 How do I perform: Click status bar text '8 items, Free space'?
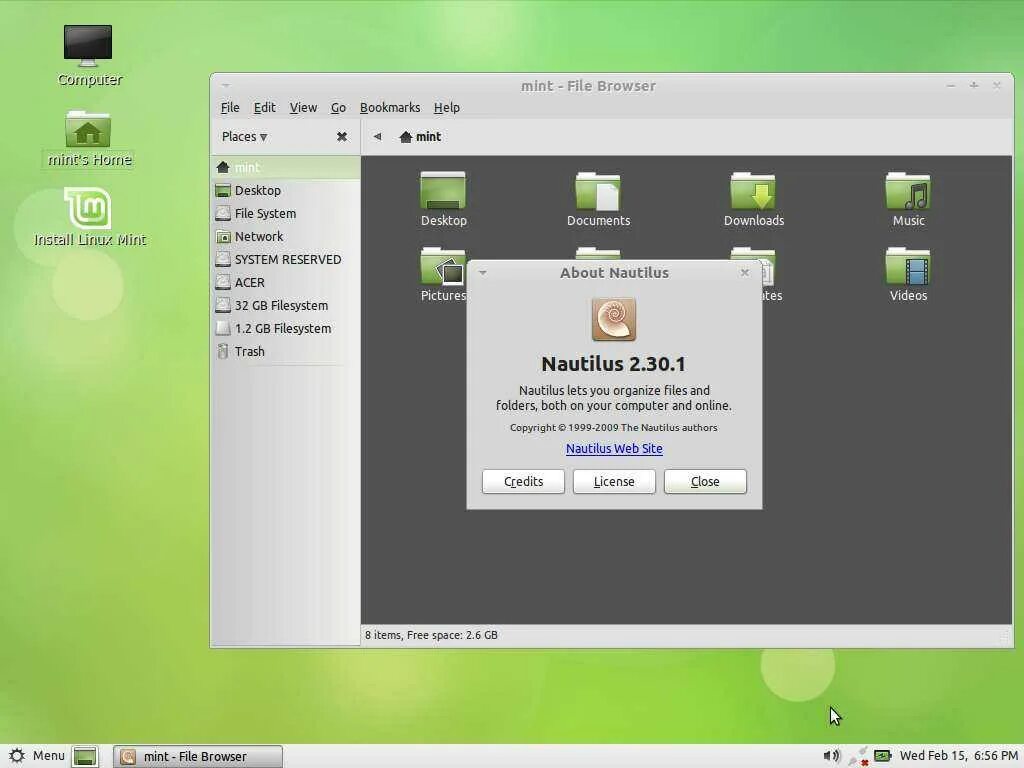(431, 635)
